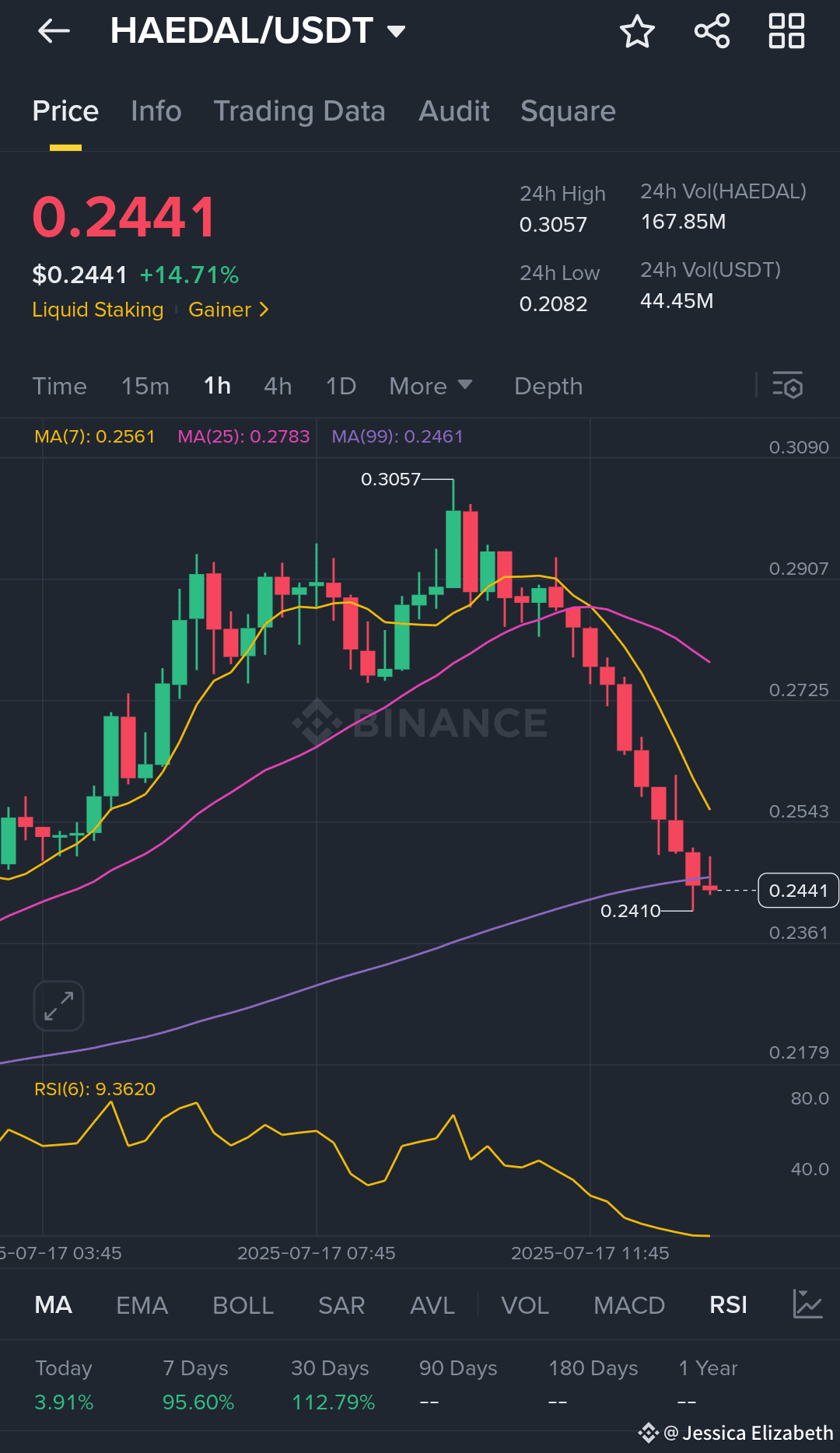The width and height of the screenshot is (840, 1453).
Task: Toggle the AVL indicator
Action: click(x=432, y=1304)
